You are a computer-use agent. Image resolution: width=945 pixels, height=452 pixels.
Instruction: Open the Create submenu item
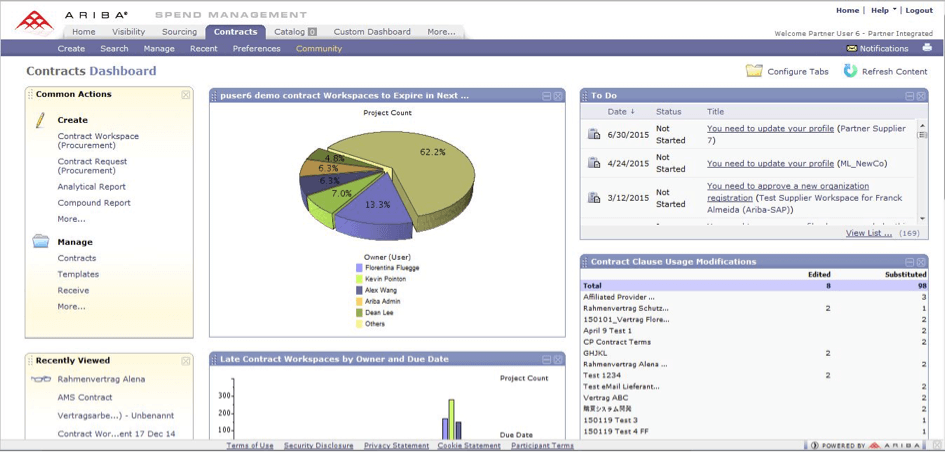click(x=71, y=48)
